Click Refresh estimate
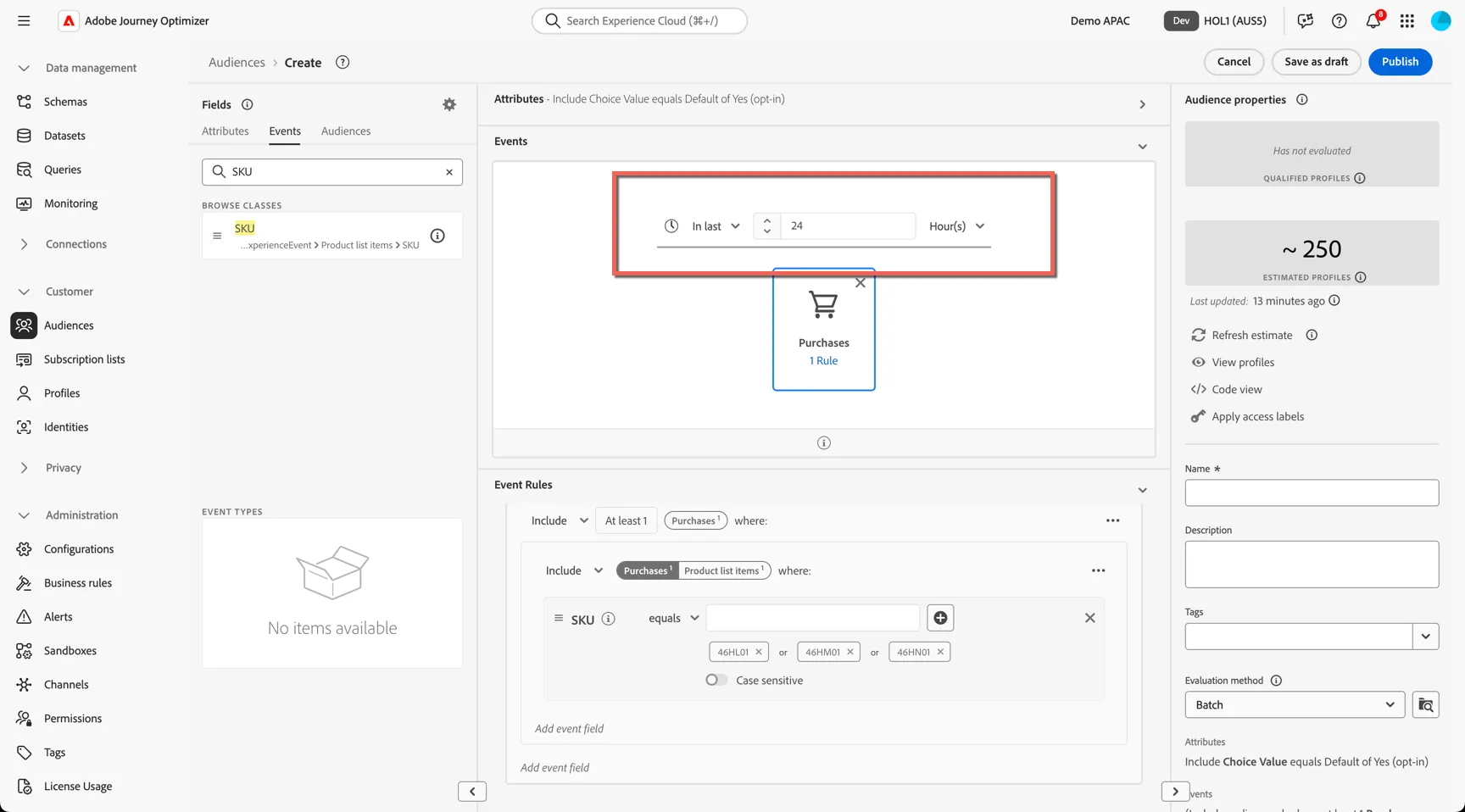The height and width of the screenshot is (812, 1465). point(1242,335)
